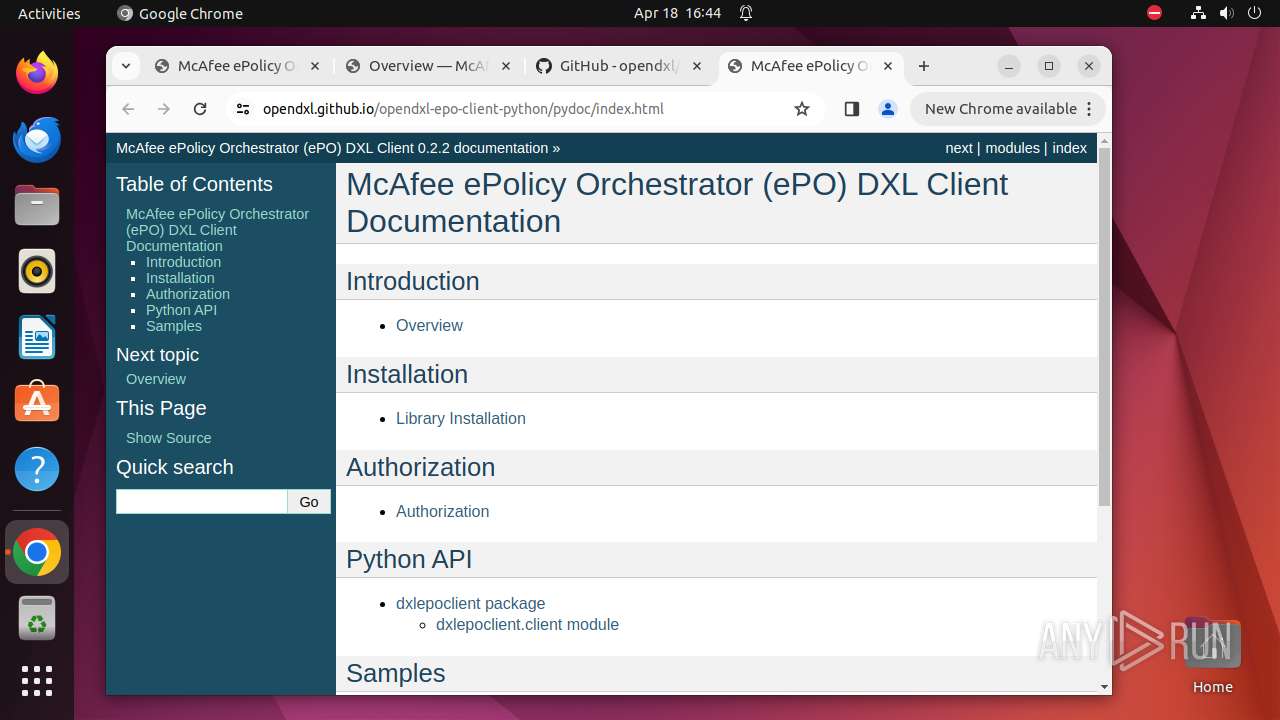Open new tab with plus button
This screenshot has height=720, width=1280.
[924, 66]
